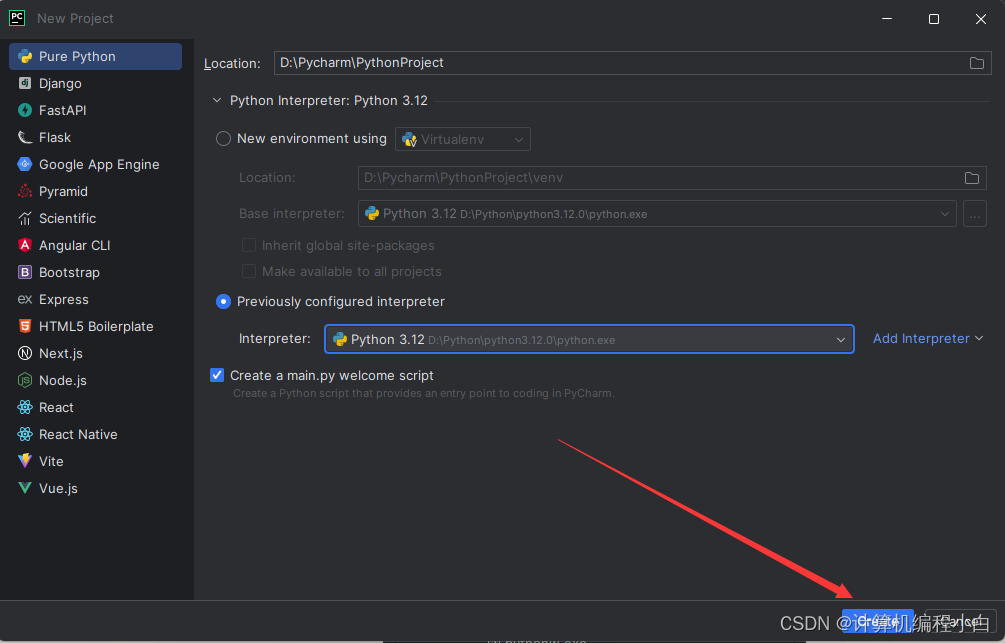1005x643 pixels.
Task: Click the Next.js N icon
Action: point(25,353)
